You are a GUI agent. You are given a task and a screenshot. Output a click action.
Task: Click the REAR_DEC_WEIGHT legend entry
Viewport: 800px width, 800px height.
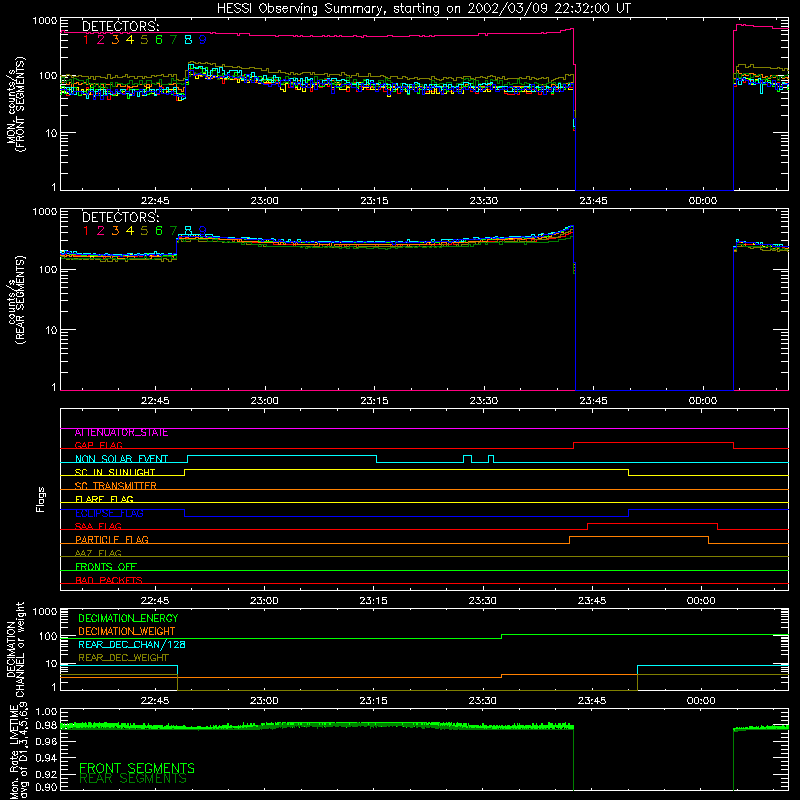[123, 658]
